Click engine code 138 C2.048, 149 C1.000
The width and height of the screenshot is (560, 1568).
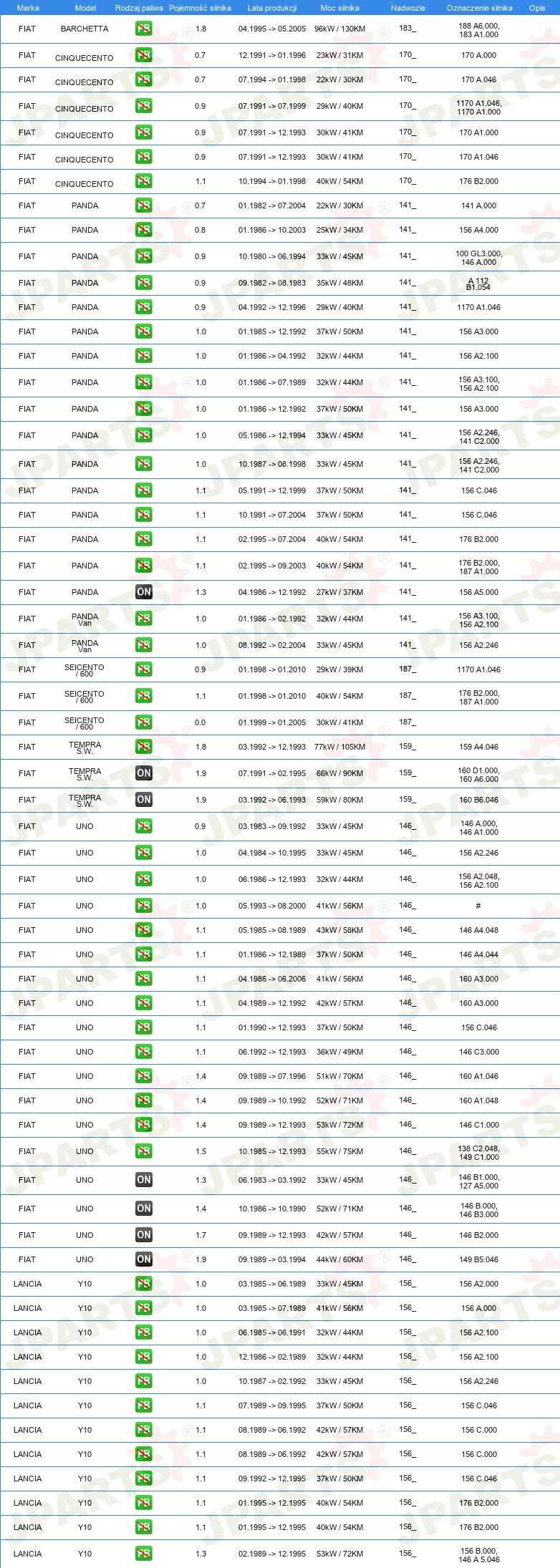click(x=479, y=1153)
